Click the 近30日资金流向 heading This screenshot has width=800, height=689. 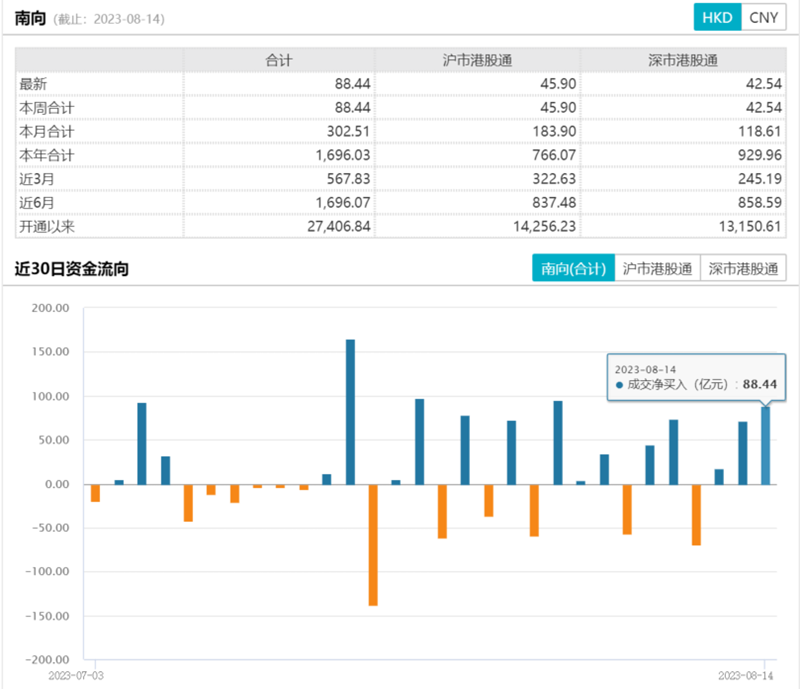point(71,268)
